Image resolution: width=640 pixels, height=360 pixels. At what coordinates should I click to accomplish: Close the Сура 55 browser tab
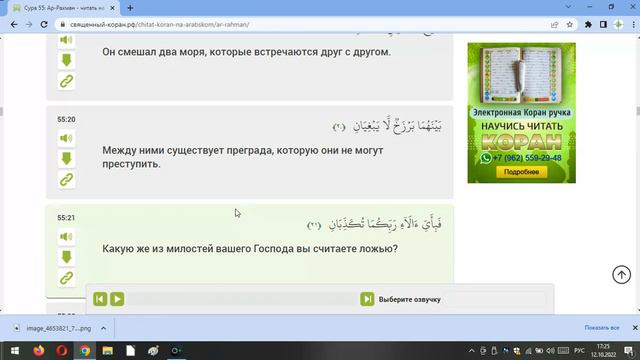coord(113,8)
